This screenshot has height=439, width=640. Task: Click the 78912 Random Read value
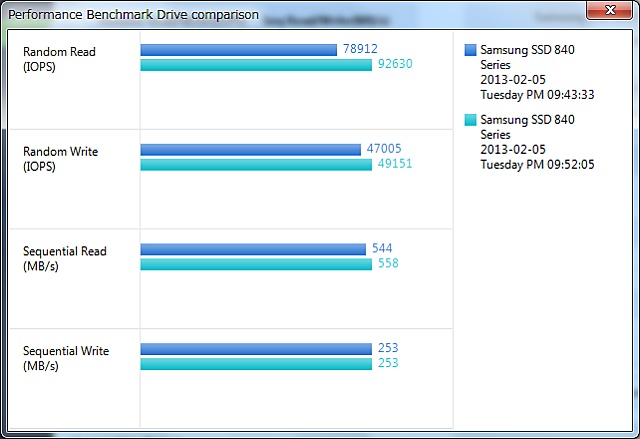click(360, 49)
